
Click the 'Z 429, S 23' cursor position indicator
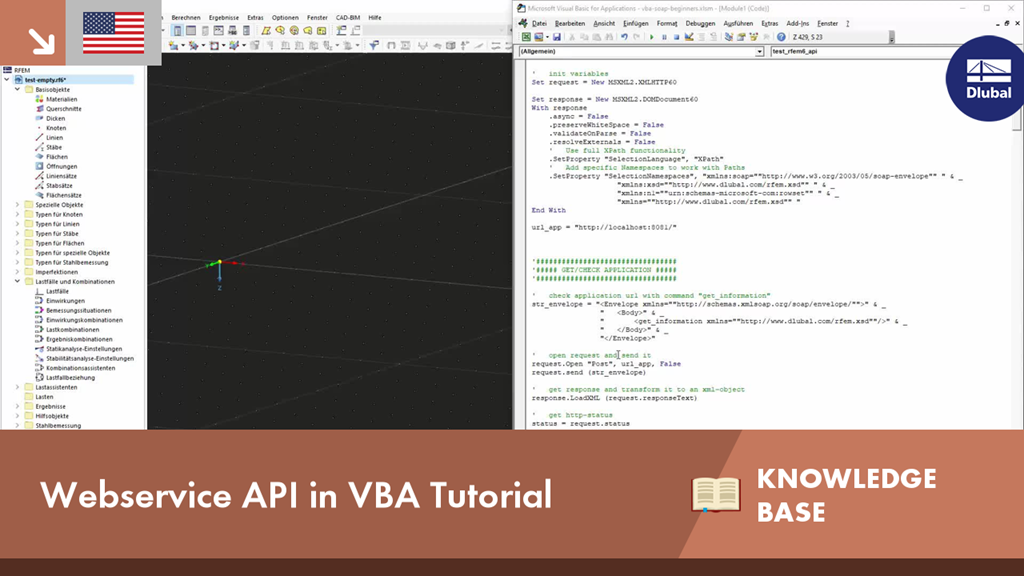[x=807, y=37]
